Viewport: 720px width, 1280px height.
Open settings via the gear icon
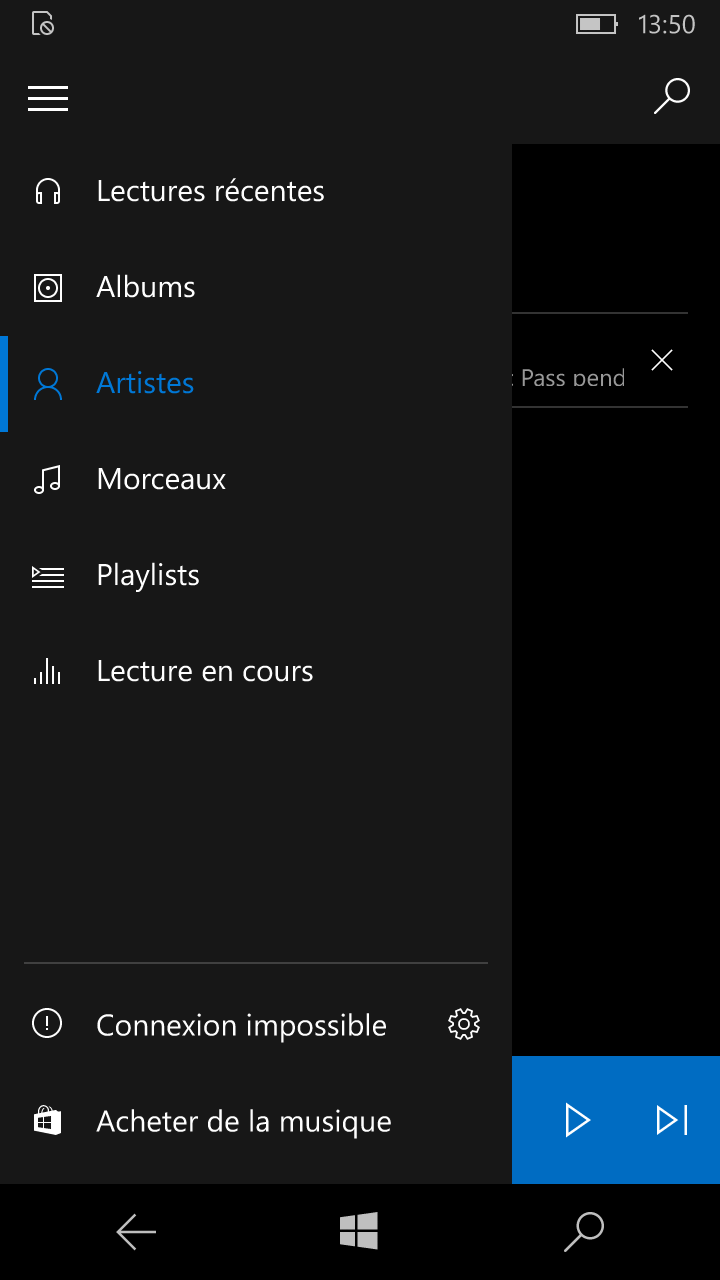click(464, 1024)
